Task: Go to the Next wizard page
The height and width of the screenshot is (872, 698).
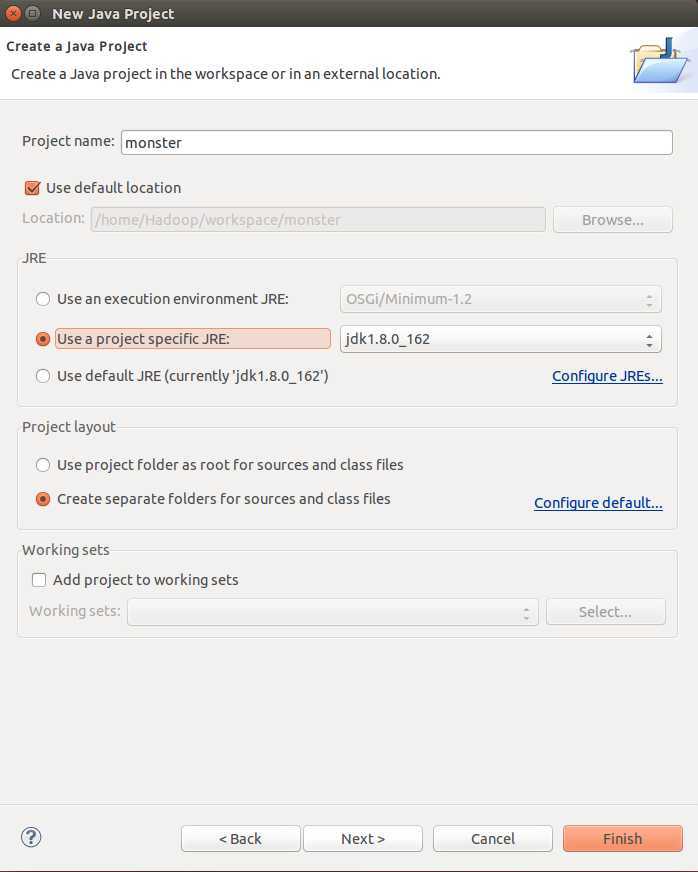Action: [x=362, y=839]
